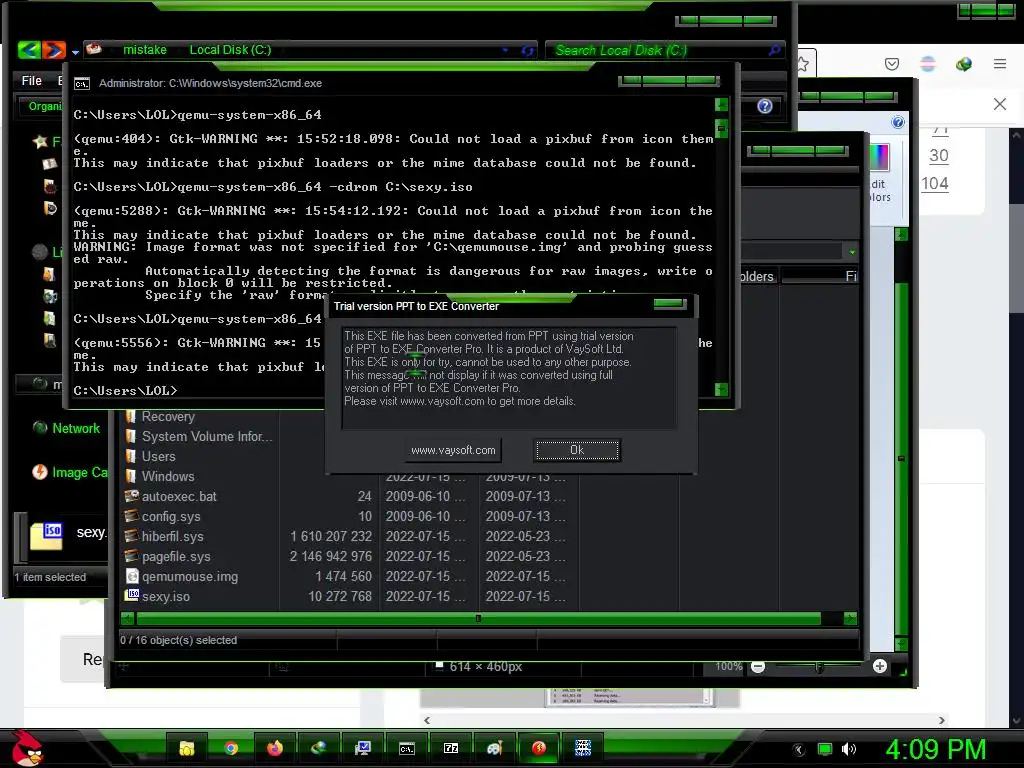Click zoom in plus button in Paint status bar
The width and height of the screenshot is (1024, 768).
coord(880,666)
